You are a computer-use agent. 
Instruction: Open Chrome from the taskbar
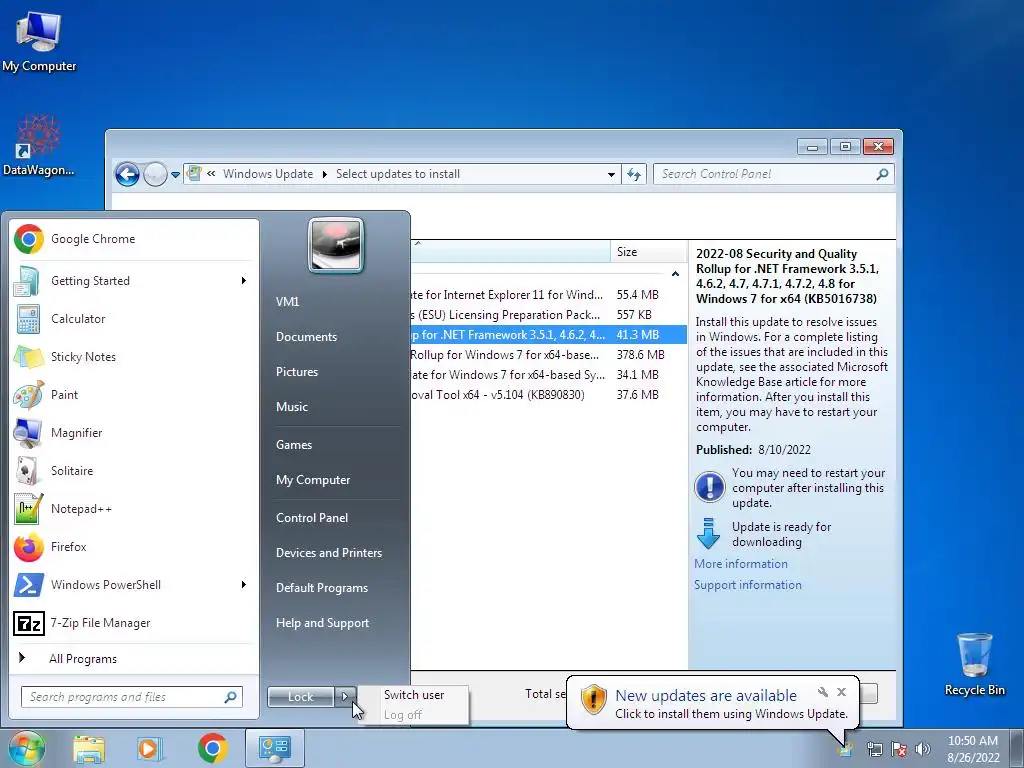point(212,748)
